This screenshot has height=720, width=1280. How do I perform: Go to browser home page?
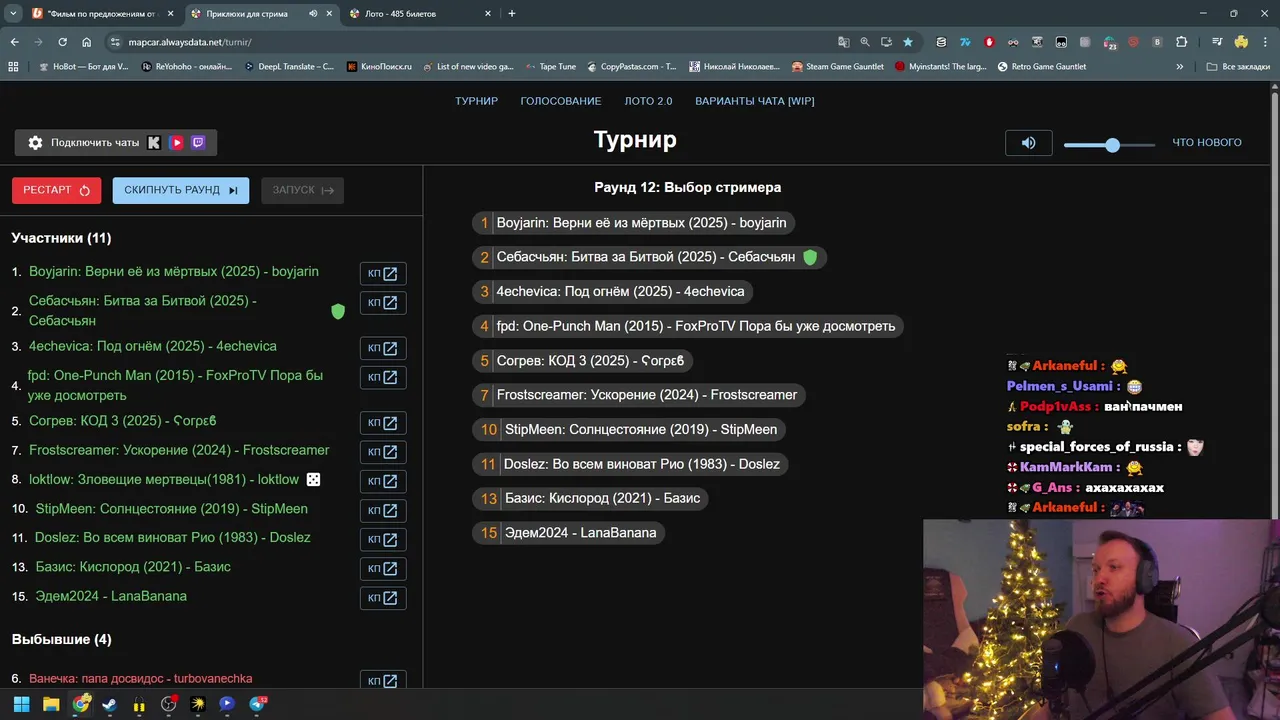point(86,42)
